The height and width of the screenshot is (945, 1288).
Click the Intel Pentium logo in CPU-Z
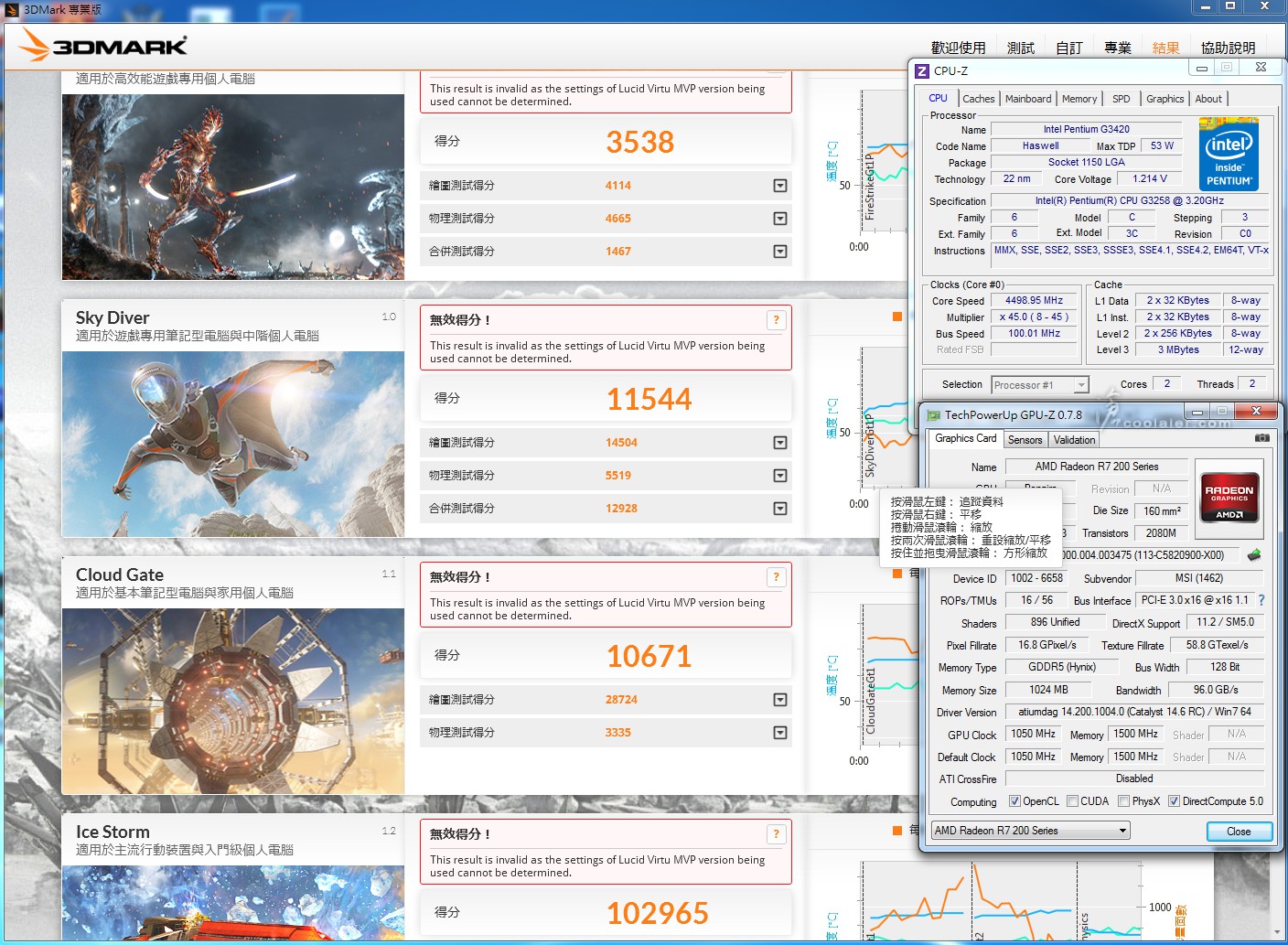point(1229,155)
